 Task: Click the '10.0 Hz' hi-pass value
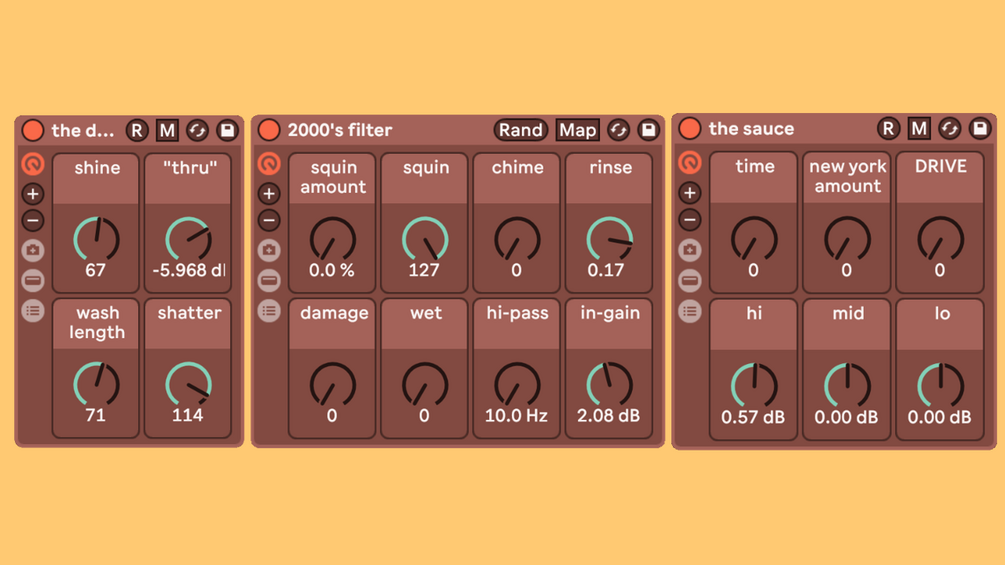tap(516, 416)
